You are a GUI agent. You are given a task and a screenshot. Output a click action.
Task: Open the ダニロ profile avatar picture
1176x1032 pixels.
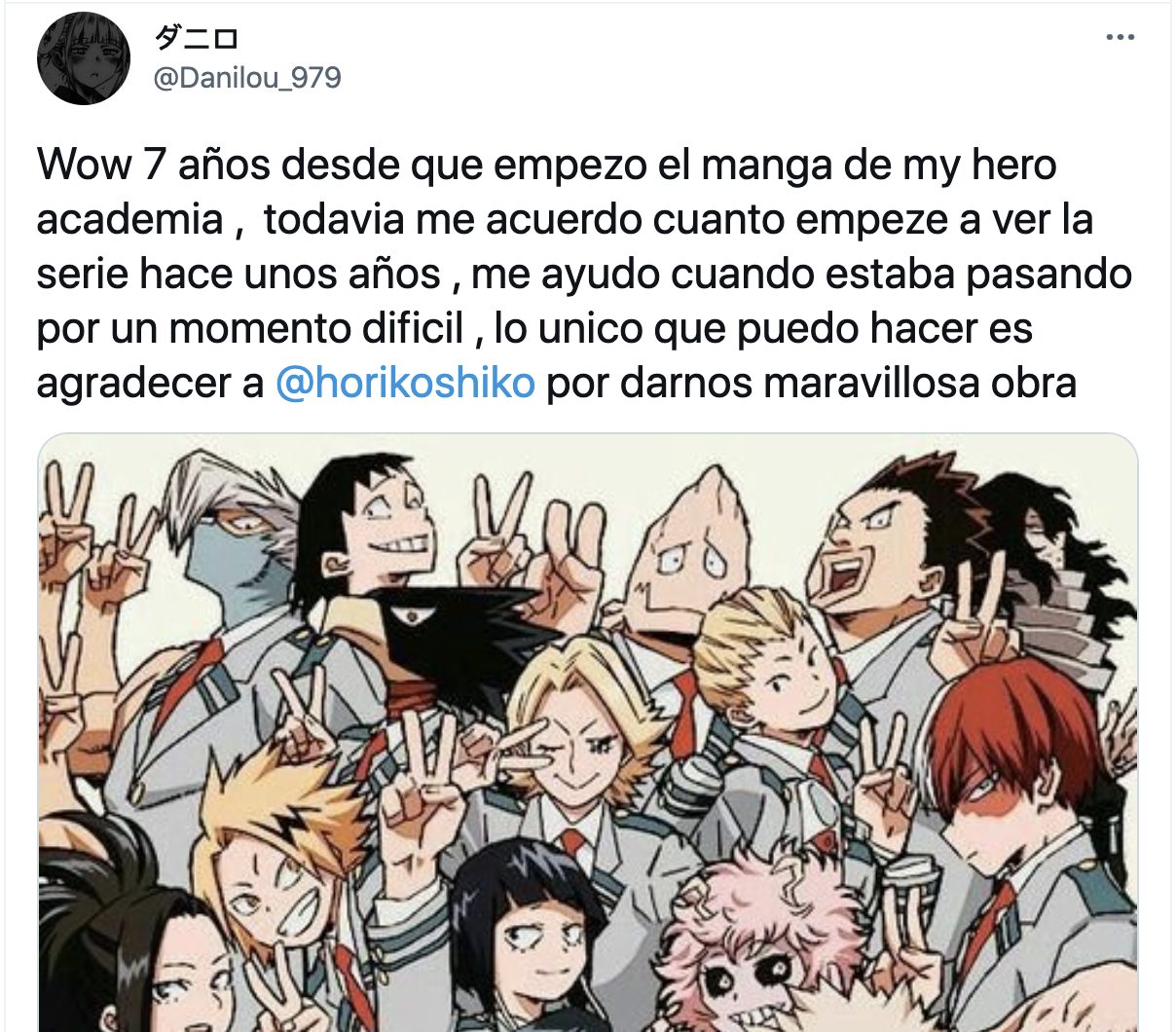coord(84,60)
